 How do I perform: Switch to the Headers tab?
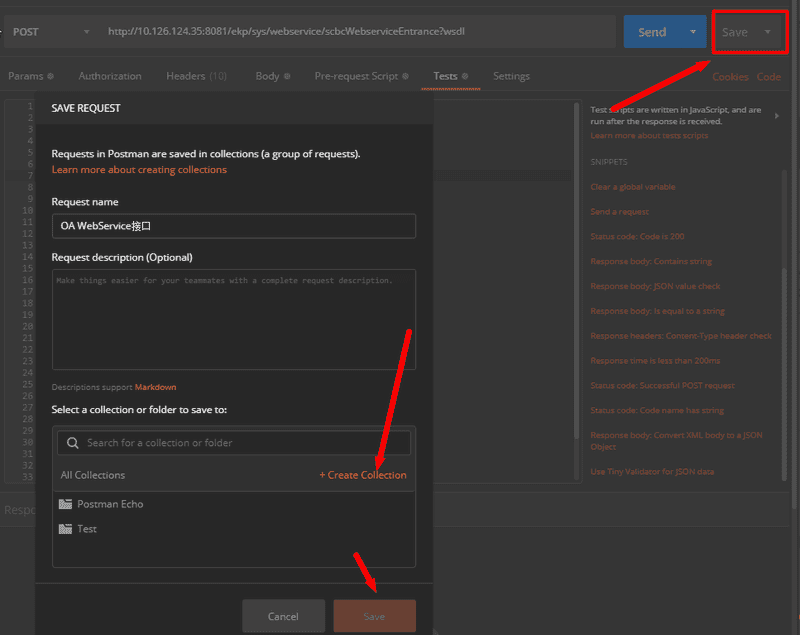195,76
